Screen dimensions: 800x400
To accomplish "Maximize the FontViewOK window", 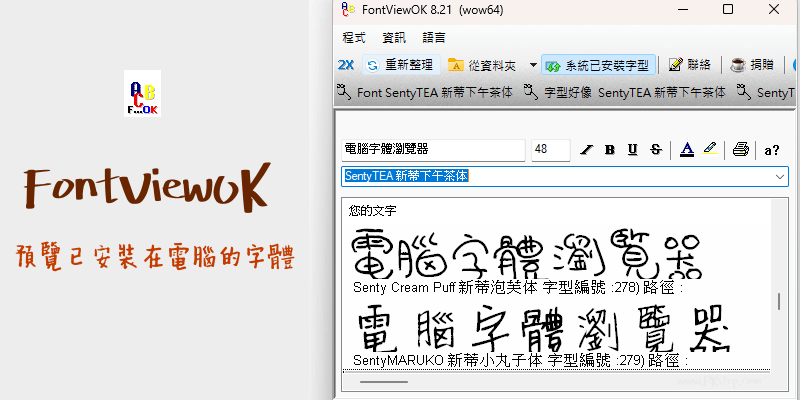I will pos(728,9).
